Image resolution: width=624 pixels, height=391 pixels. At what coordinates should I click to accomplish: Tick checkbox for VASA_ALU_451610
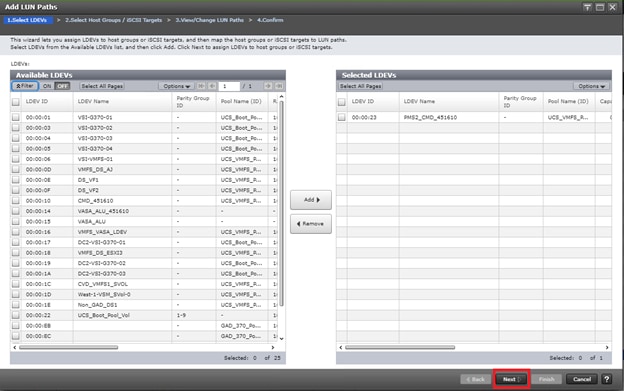pyautogui.click(x=16, y=211)
